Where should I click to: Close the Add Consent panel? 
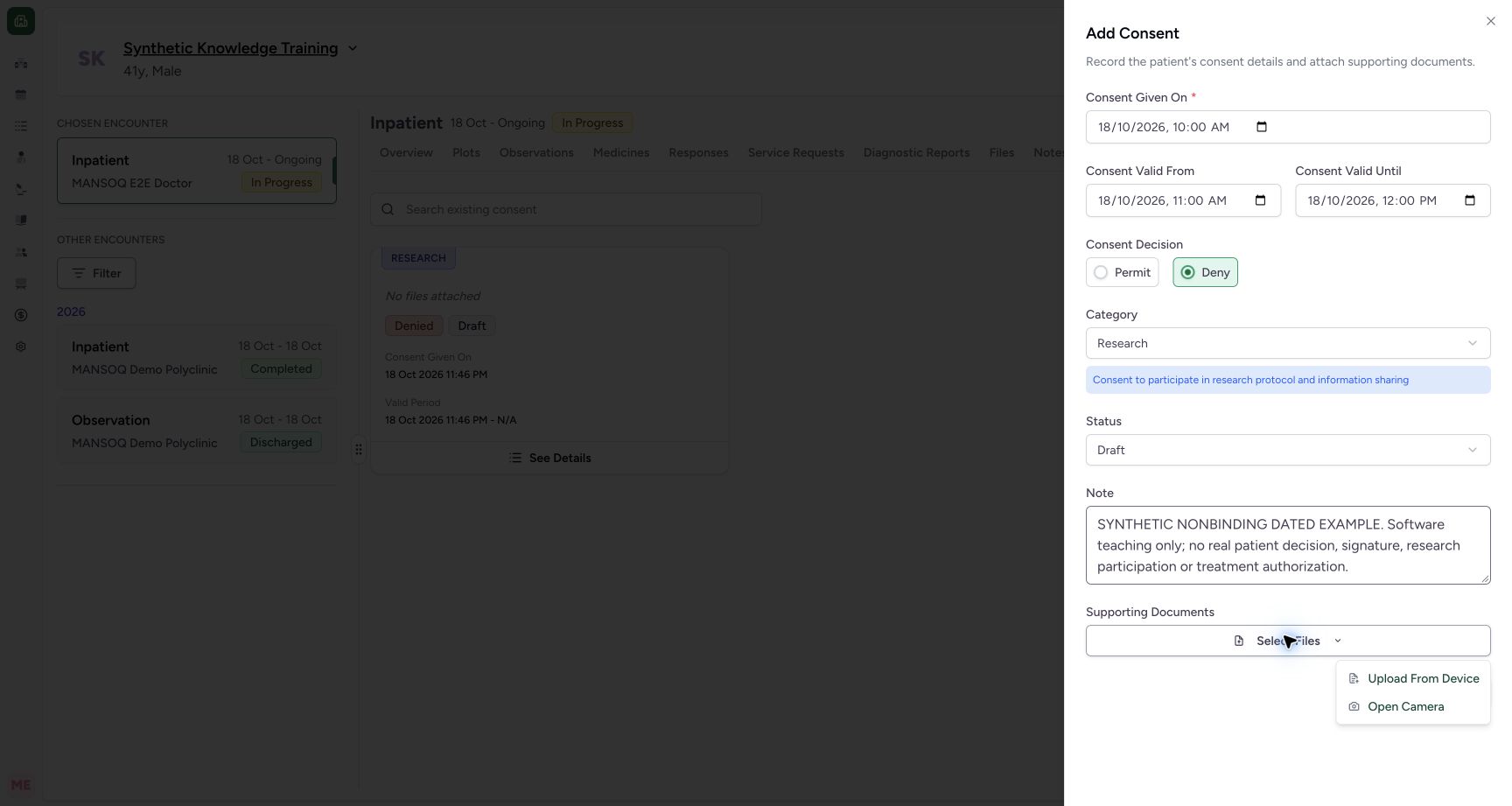tap(1490, 21)
